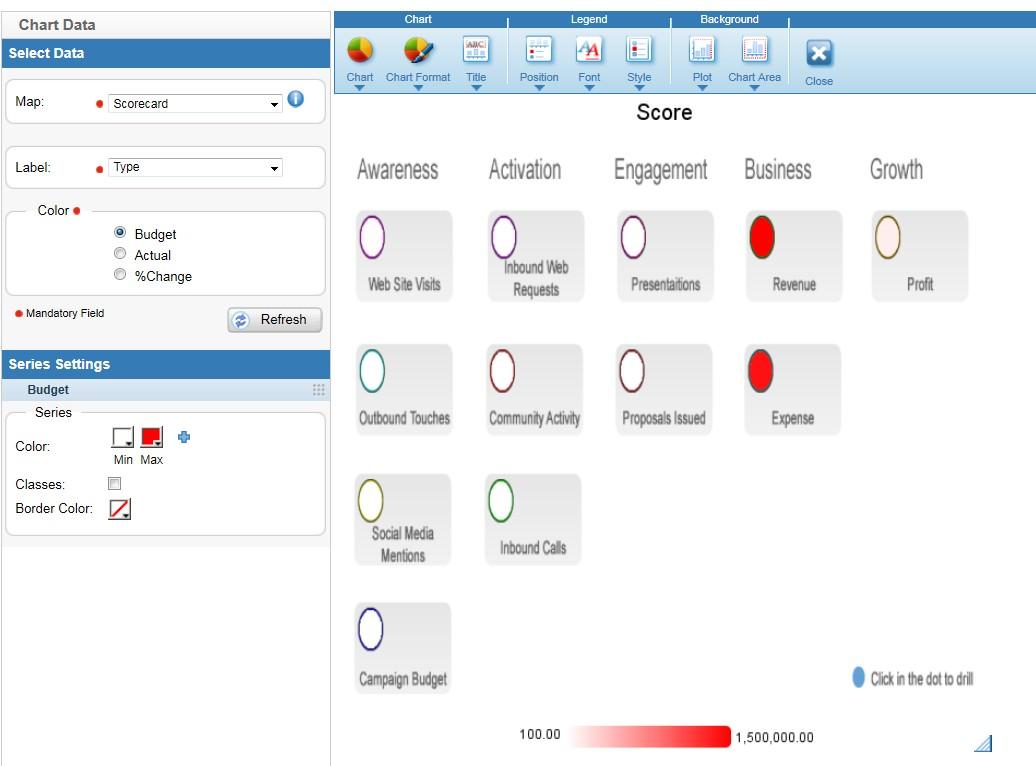The width and height of the screenshot is (1036, 766).
Task: Click the Revenue scorecard tile
Action: point(794,256)
